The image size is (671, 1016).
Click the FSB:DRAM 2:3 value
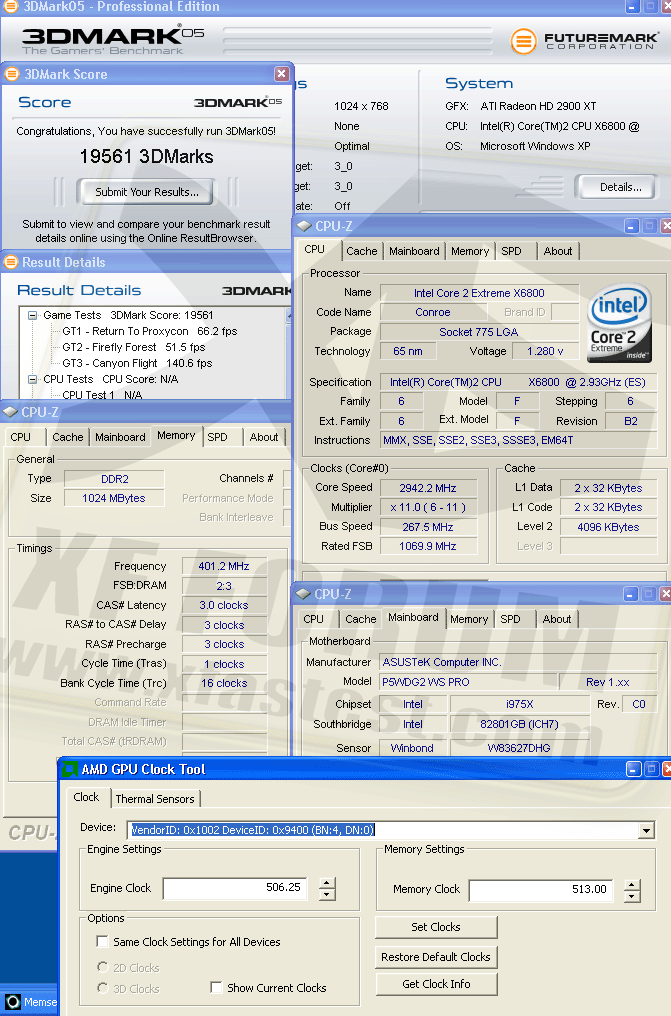point(224,586)
